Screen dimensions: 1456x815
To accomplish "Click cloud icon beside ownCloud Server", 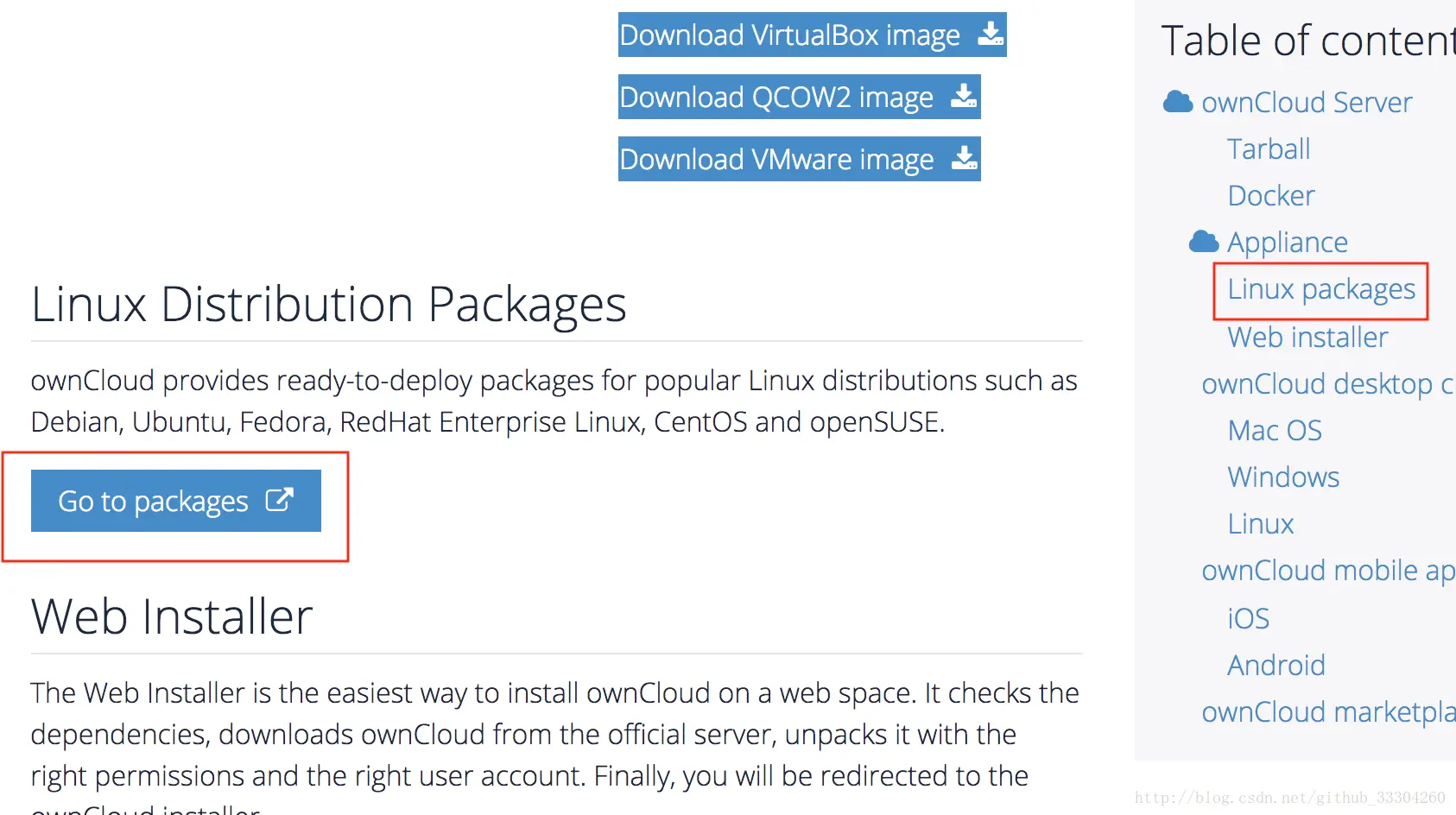I will click(1178, 102).
